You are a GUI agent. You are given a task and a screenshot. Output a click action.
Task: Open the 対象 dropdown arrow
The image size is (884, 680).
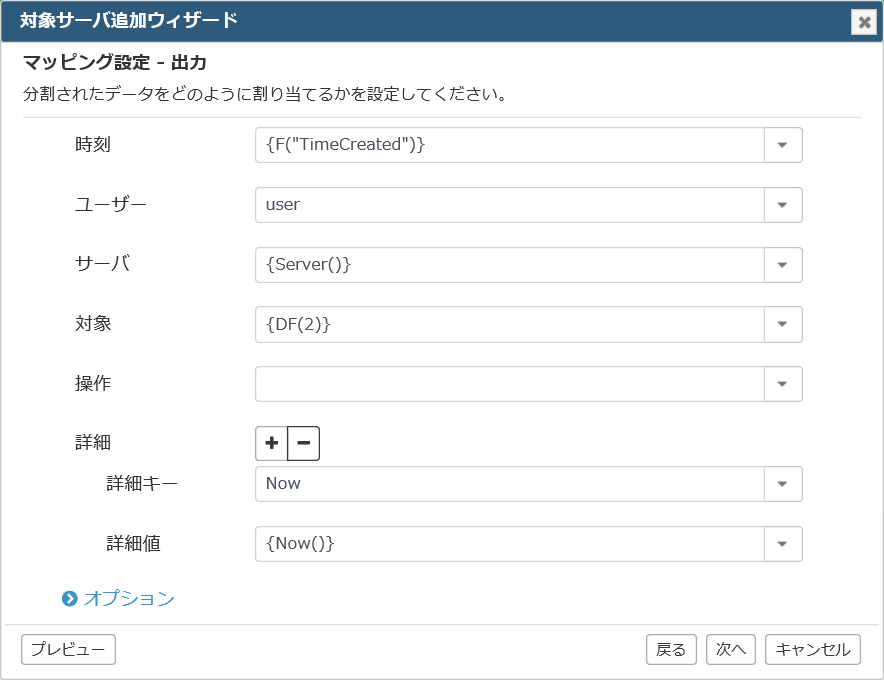tap(783, 324)
